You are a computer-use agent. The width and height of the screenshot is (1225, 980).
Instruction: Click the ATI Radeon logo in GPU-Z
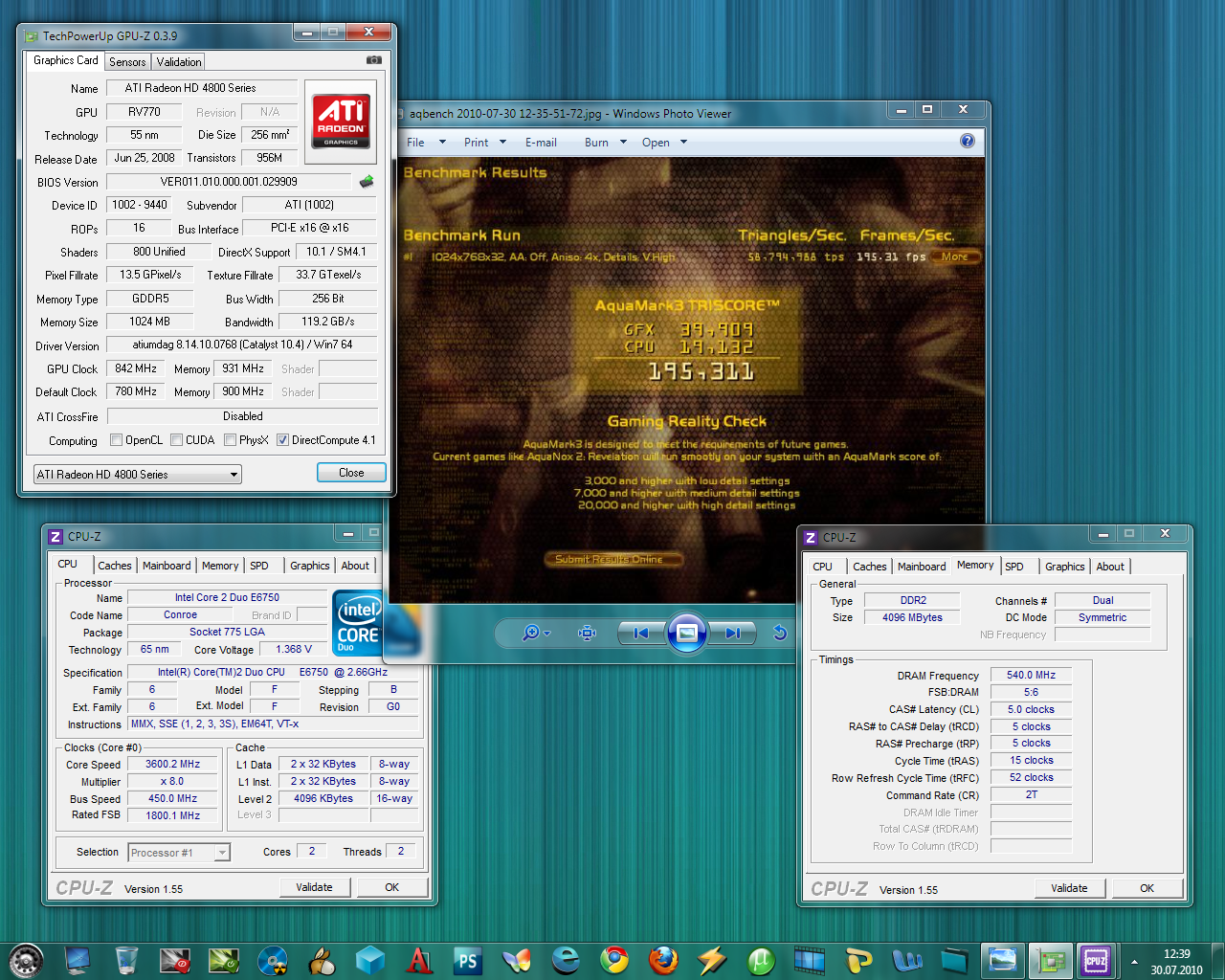342,122
